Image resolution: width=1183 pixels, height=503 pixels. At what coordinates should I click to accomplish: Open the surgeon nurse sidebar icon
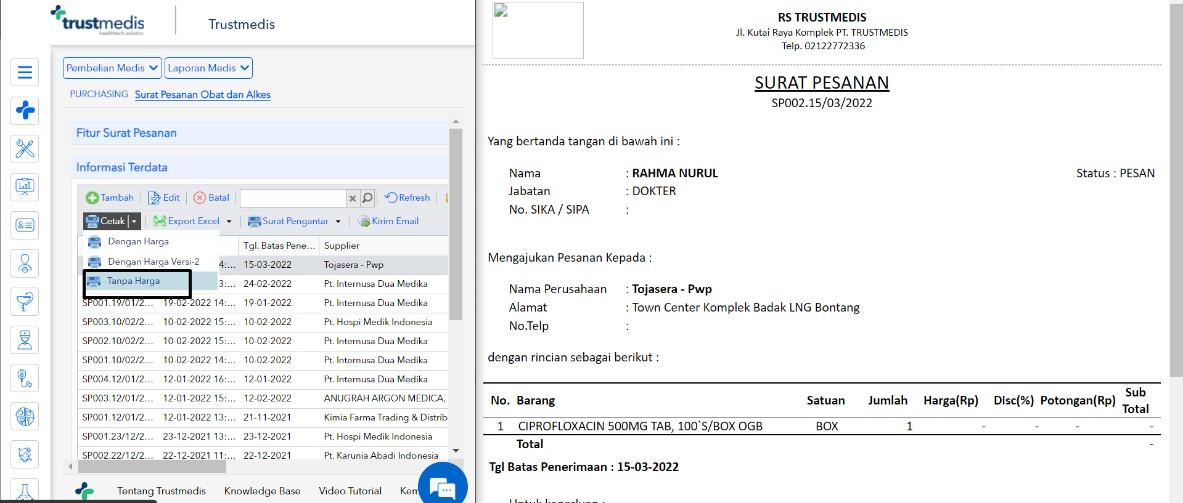25,340
